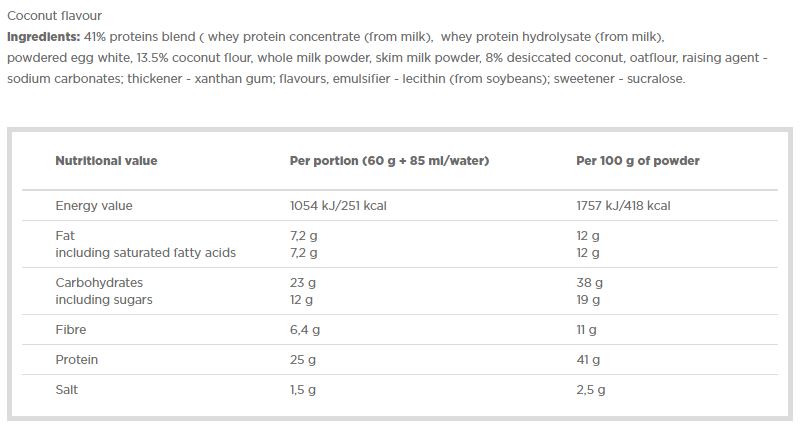Click the "Carbohydrates" row label
This screenshot has width=804, height=431.
99,283
